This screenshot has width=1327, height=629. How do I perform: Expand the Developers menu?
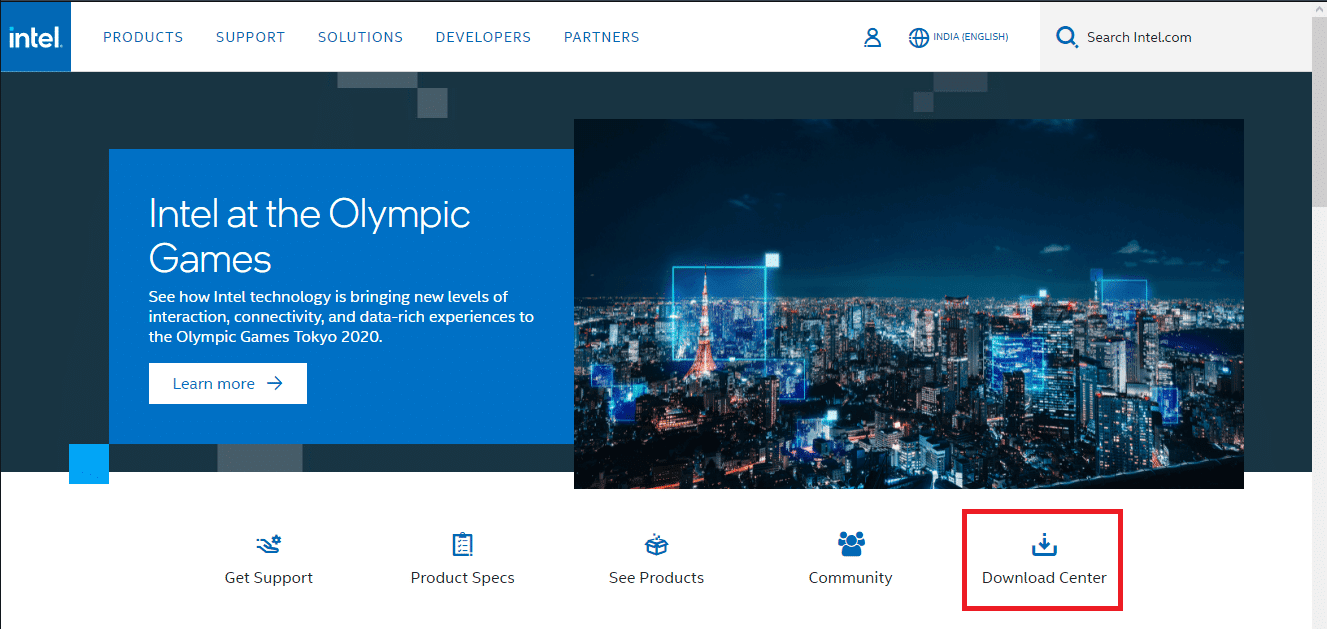pos(483,37)
